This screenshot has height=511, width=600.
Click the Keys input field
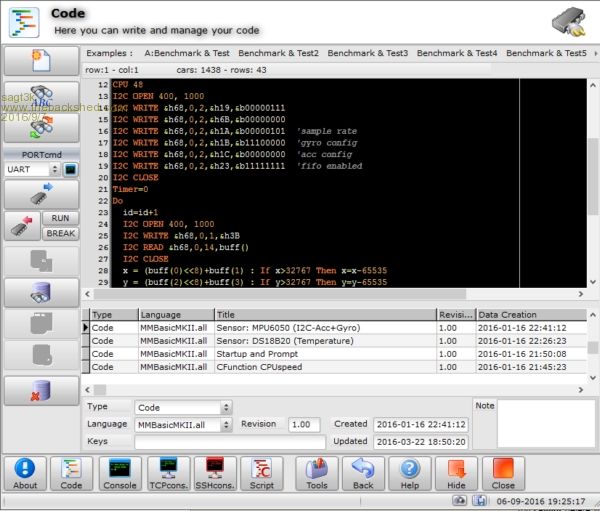(x=229, y=441)
